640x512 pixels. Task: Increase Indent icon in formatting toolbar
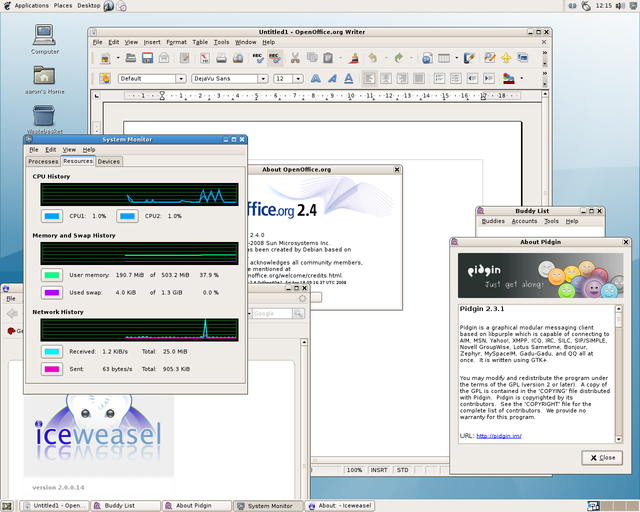(489, 78)
